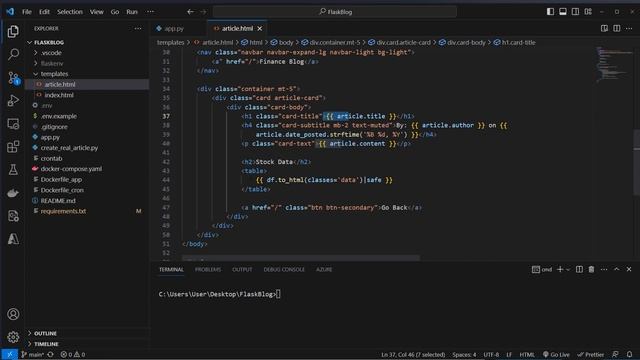Open index.html in the explorer
This screenshot has width=640, height=360.
[x=87, y=95]
